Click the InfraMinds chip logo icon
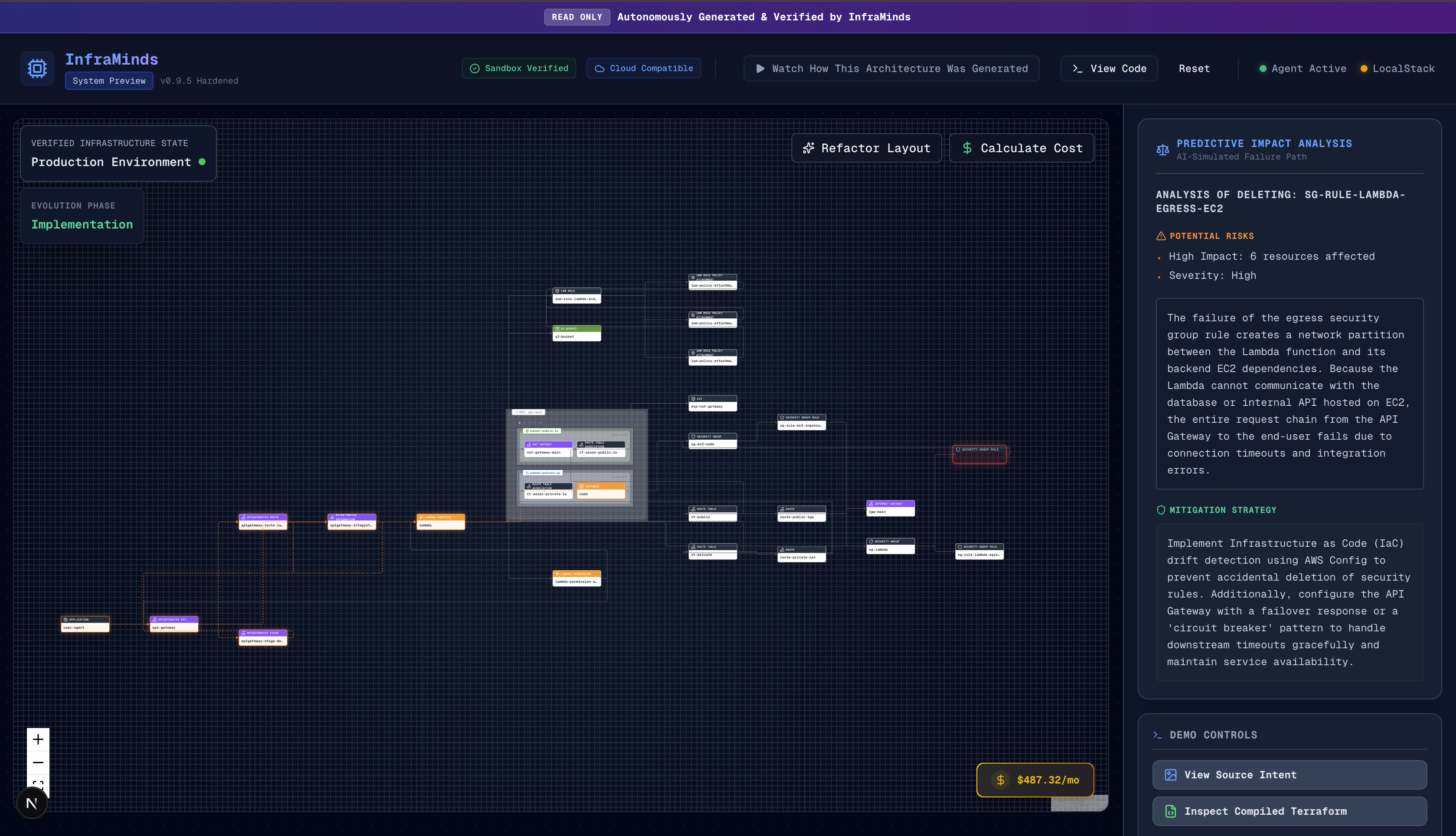This screenshot has width=1456, height=836. point(37,69)
